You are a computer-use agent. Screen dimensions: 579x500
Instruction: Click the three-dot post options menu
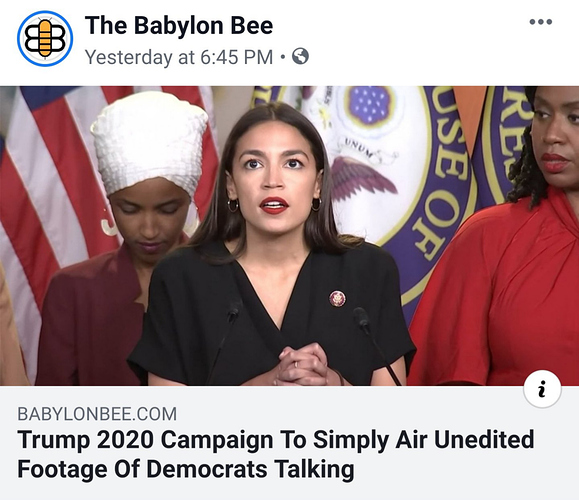(541, 22)
